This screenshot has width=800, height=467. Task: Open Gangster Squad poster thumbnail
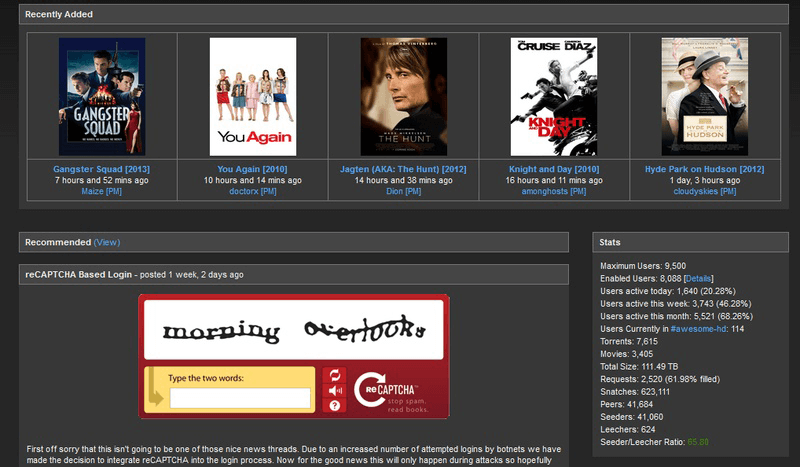coord(102,96)
